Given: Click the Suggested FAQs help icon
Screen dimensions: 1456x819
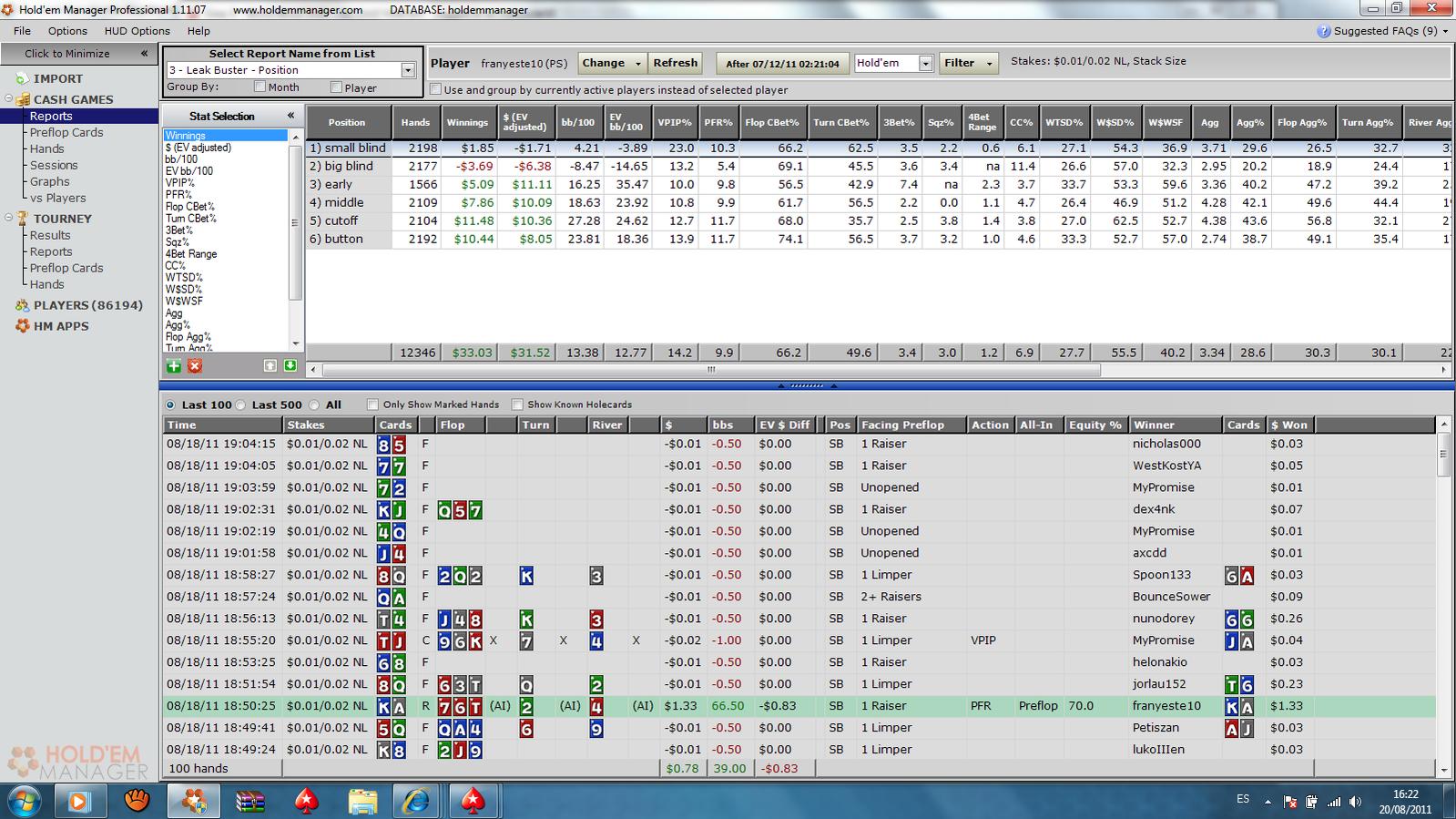Looking at the screenshot, I should 1324,31.
